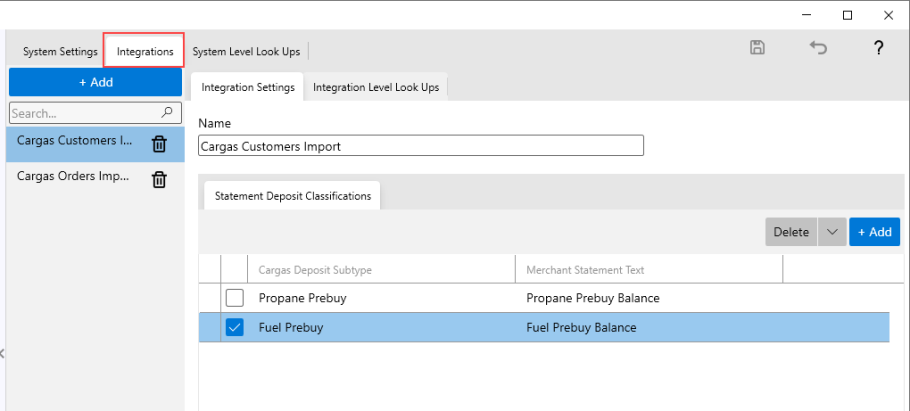Click the Save floppy disk icon
The width and height of the screenshot is (910, 411).
(757, 48)
